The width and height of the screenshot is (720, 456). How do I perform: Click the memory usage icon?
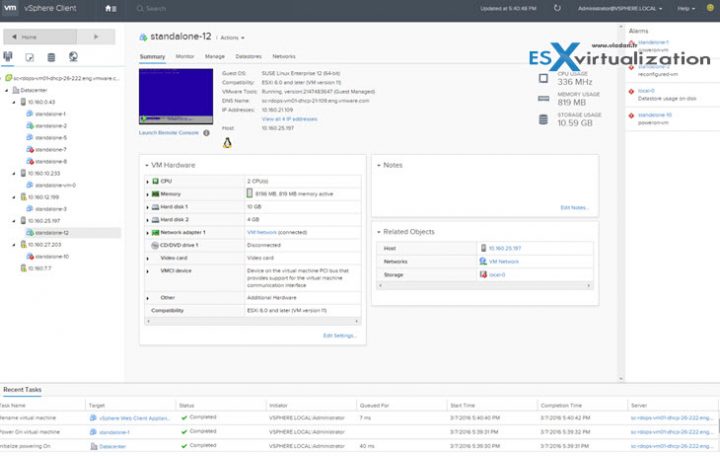(x=543, y=99)
